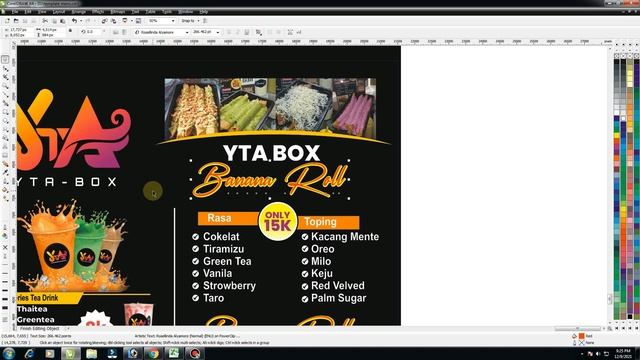Expand the undo history dropdown arrow
The height and width of the screenshot is (360, 640).
pyautogui.click(x=81, y=20)
